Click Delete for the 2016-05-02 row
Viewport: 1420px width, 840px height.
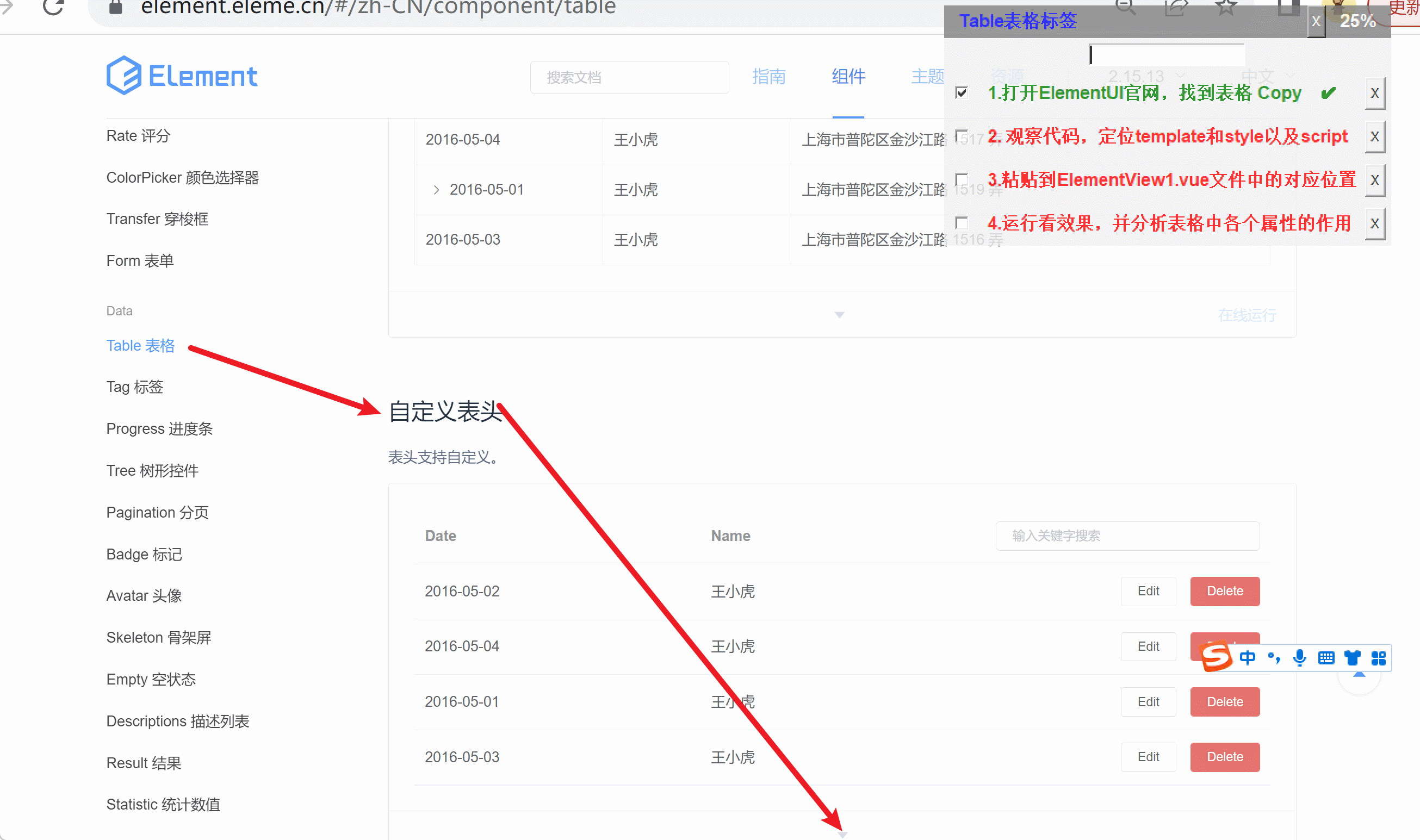(x=1225, y=591)
